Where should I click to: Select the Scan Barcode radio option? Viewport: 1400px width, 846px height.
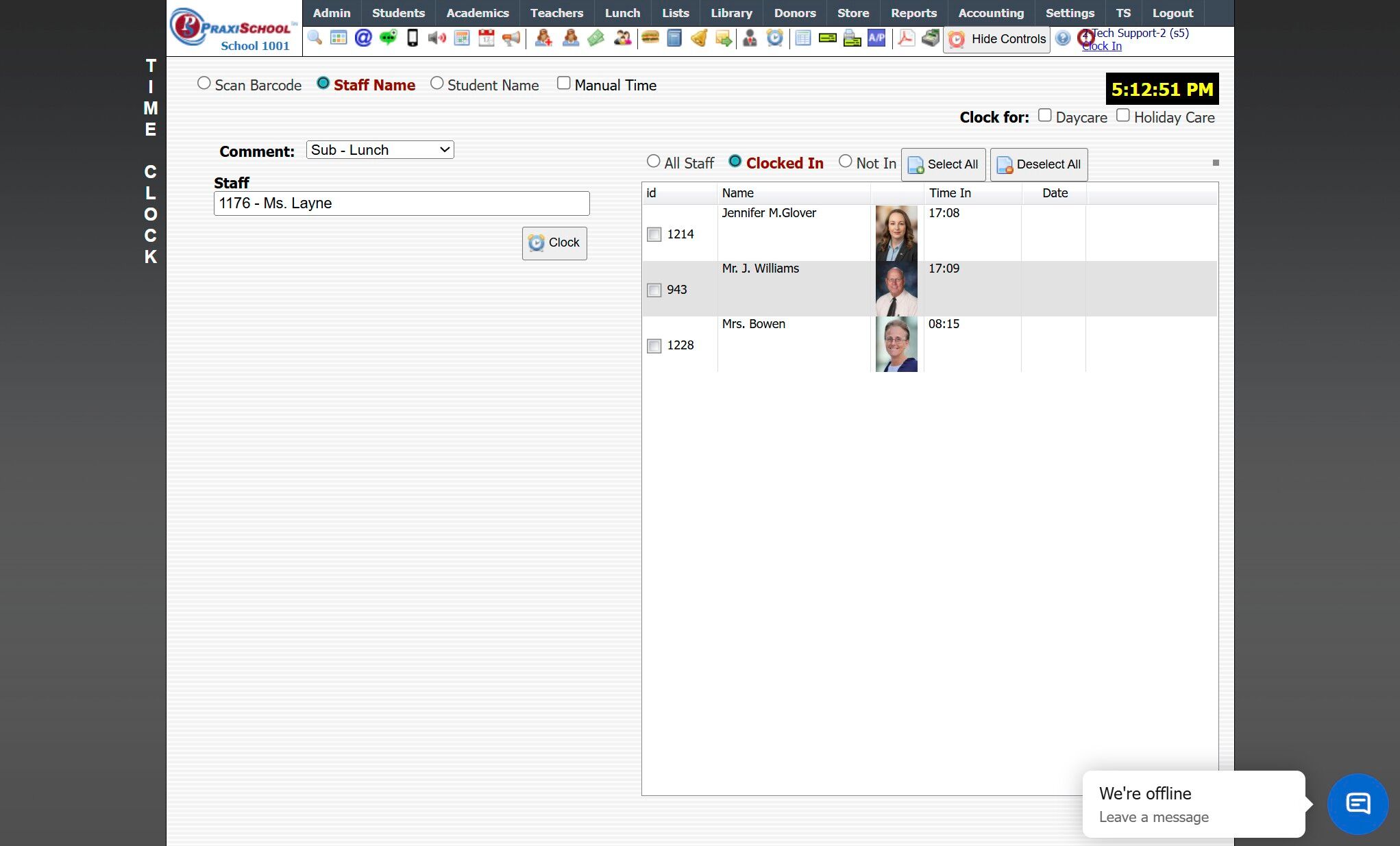[x=204, y=84]
